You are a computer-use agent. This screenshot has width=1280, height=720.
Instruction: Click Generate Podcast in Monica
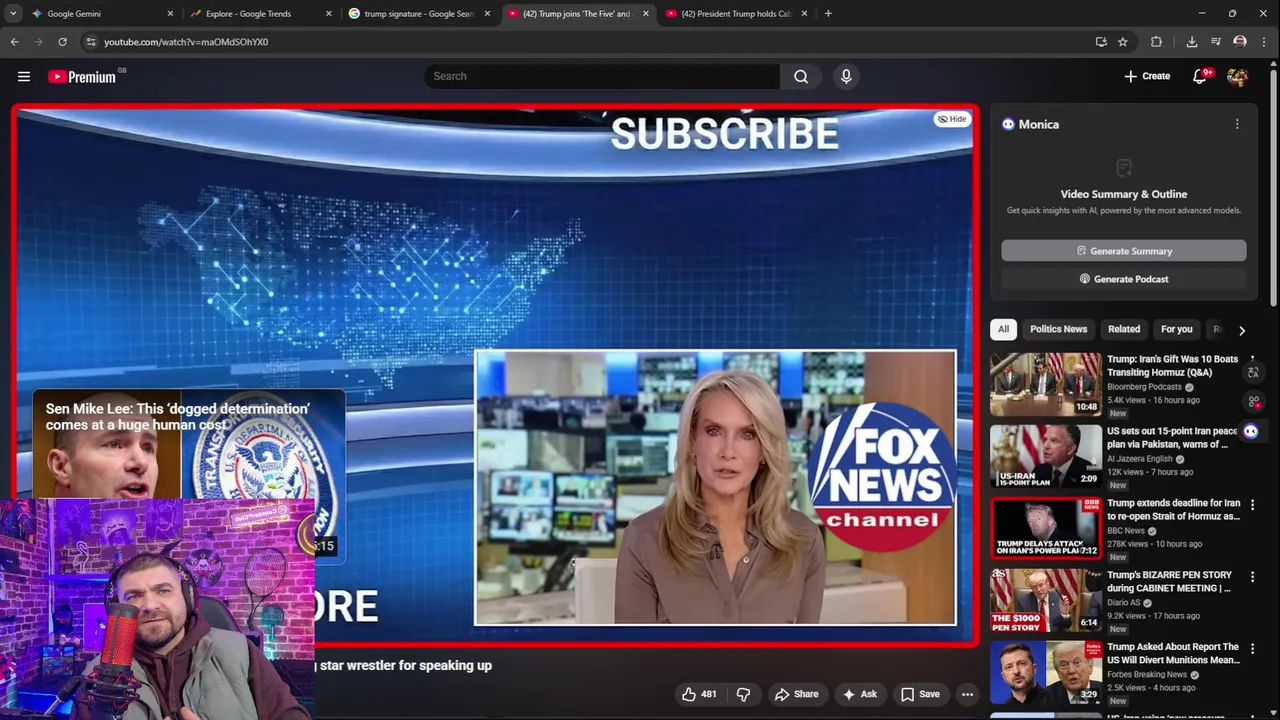coord(1124,279)
